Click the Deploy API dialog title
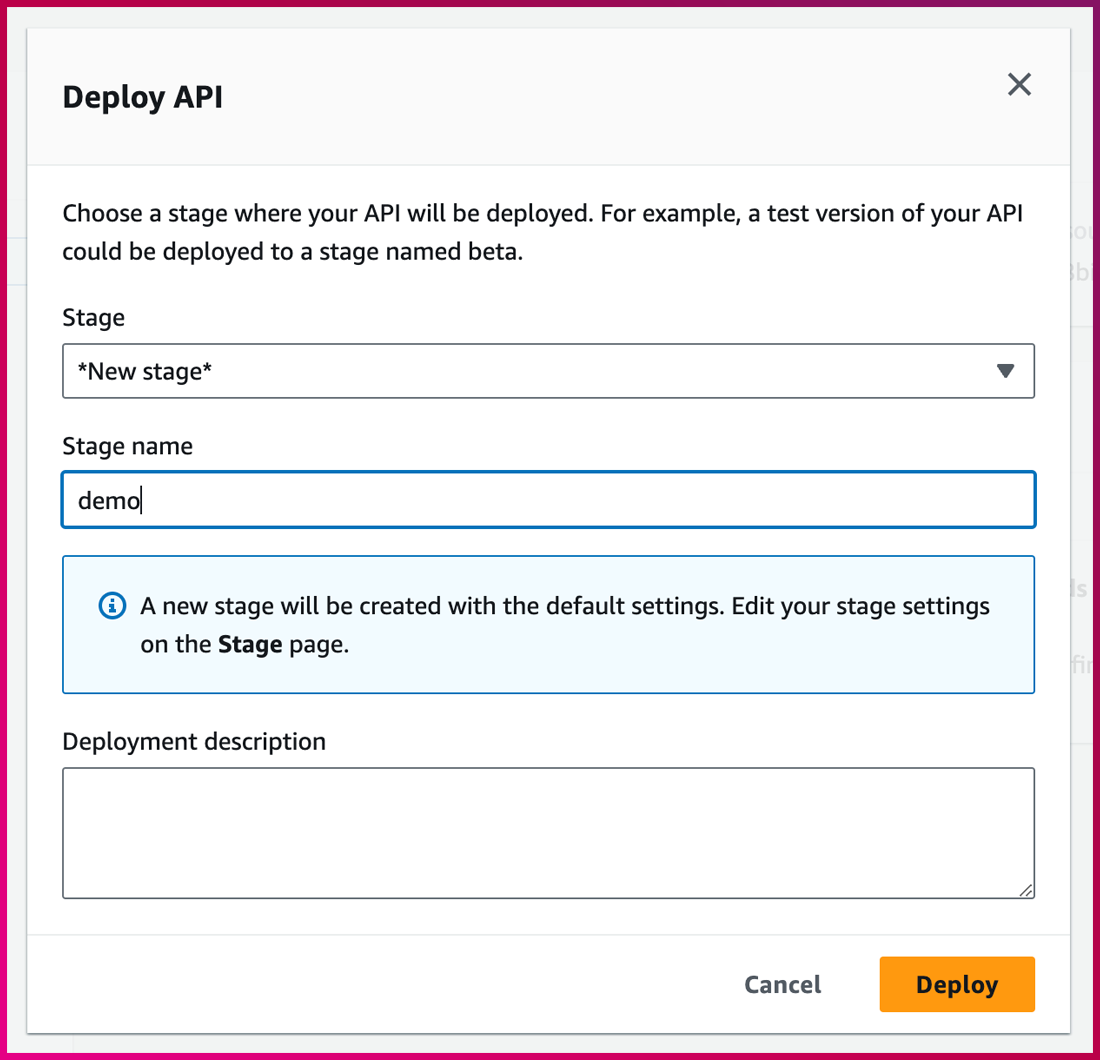The width and height of the screenshot is (1100, 1060). click(142, 98)
